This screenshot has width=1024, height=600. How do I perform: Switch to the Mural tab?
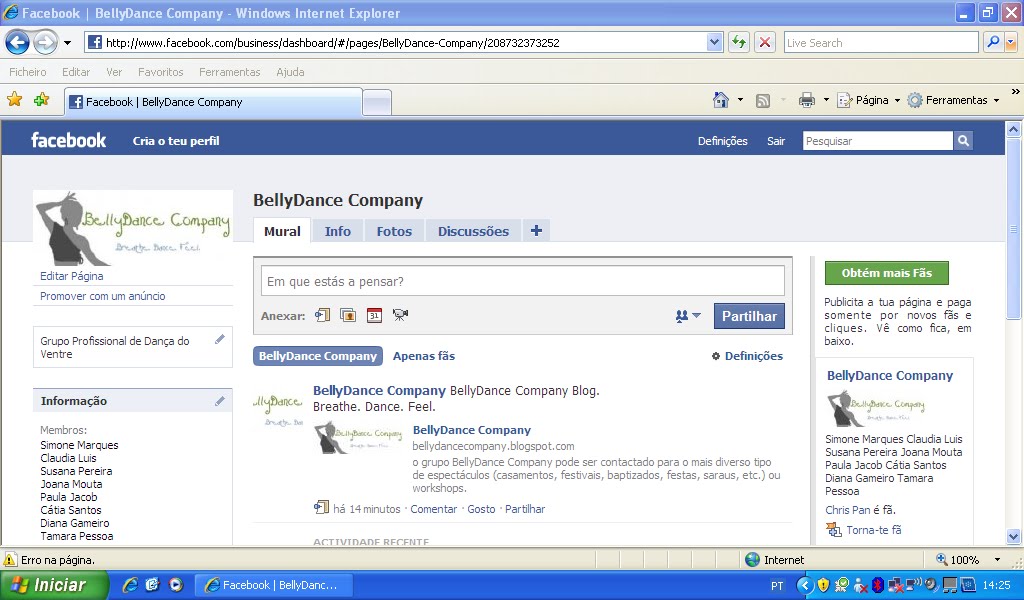pyautogui.click(x=282, y=231)
